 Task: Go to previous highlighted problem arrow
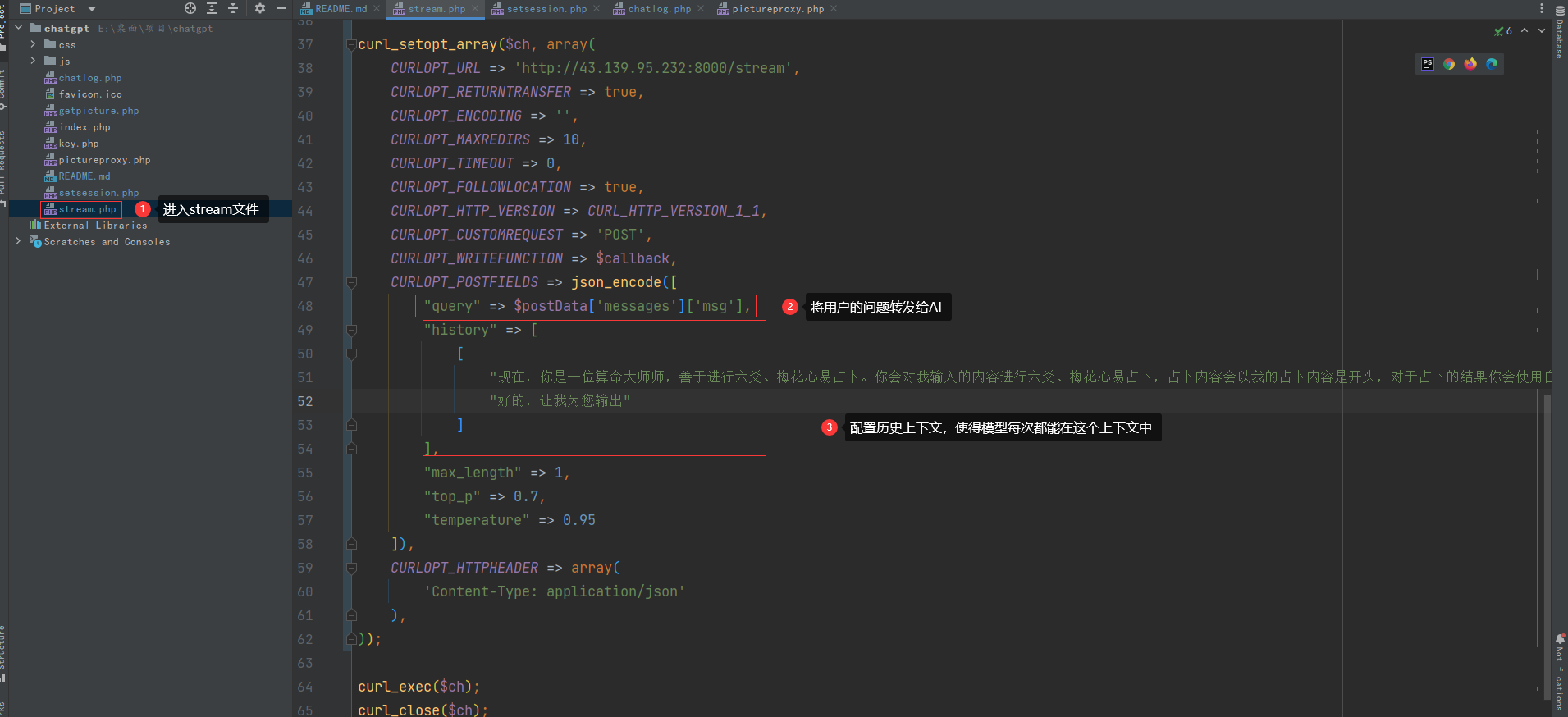[x=1525, y=30]
